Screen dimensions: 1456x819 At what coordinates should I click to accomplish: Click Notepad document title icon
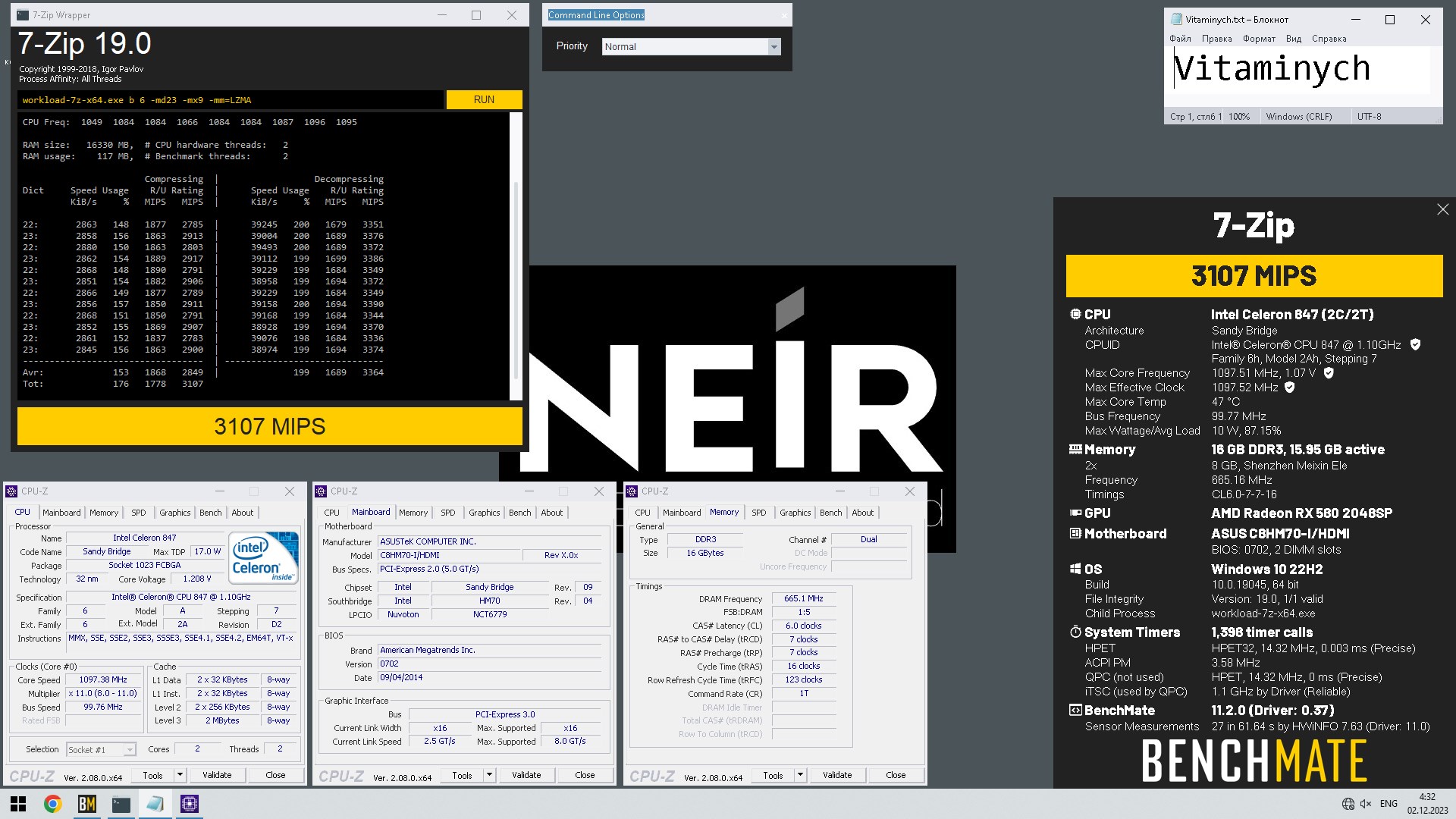click(1176, 20)
